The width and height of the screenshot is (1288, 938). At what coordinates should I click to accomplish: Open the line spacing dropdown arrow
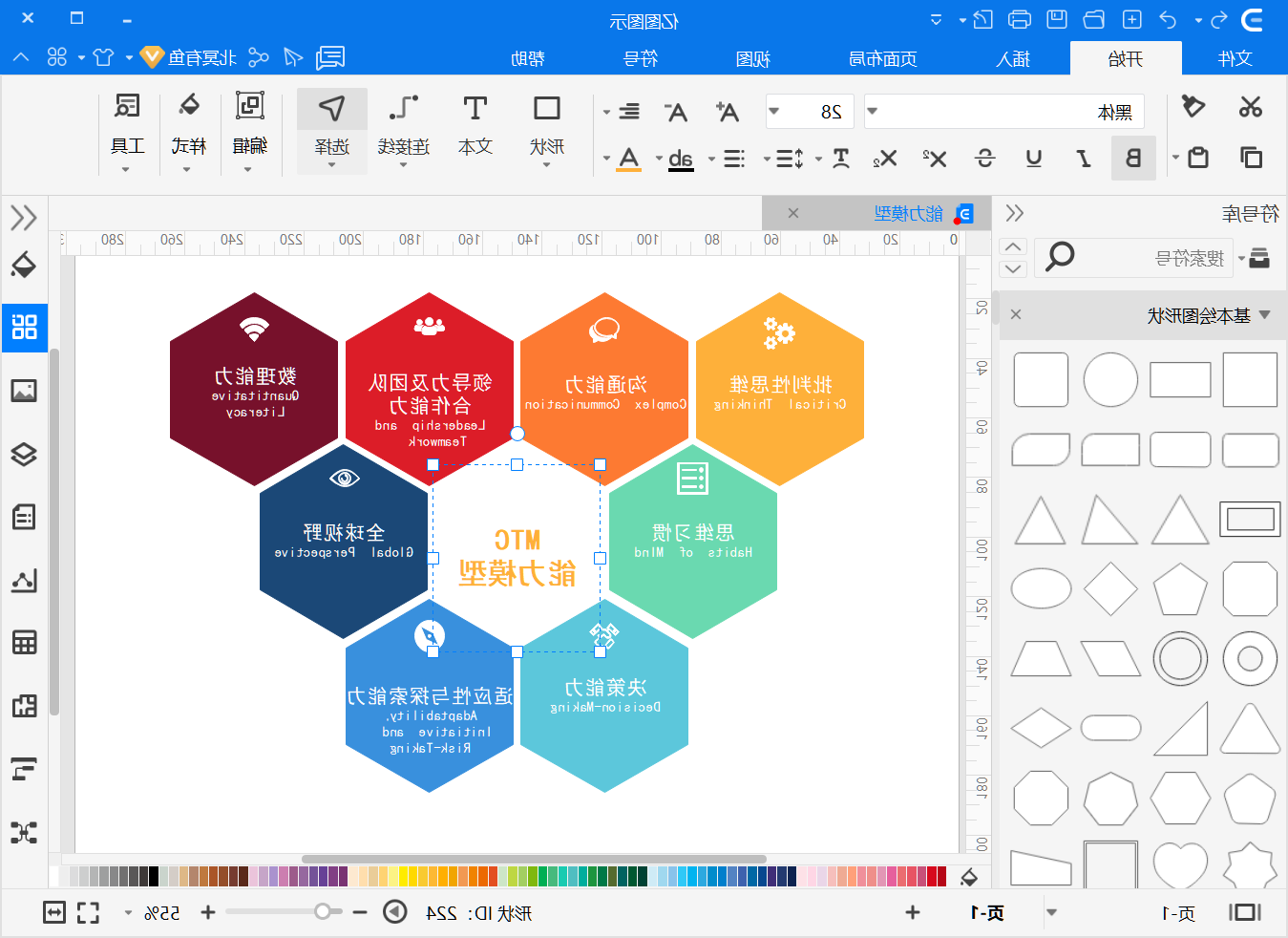coord(767,159)
